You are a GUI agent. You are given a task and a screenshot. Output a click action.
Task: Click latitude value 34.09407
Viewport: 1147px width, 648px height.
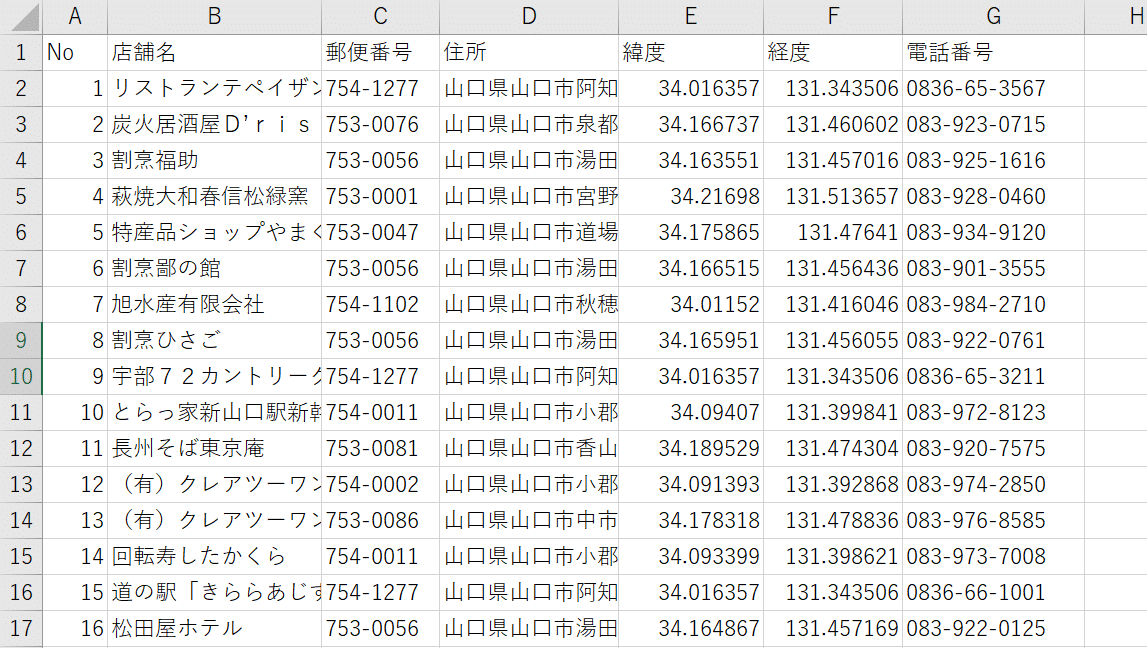coord(691,412)
